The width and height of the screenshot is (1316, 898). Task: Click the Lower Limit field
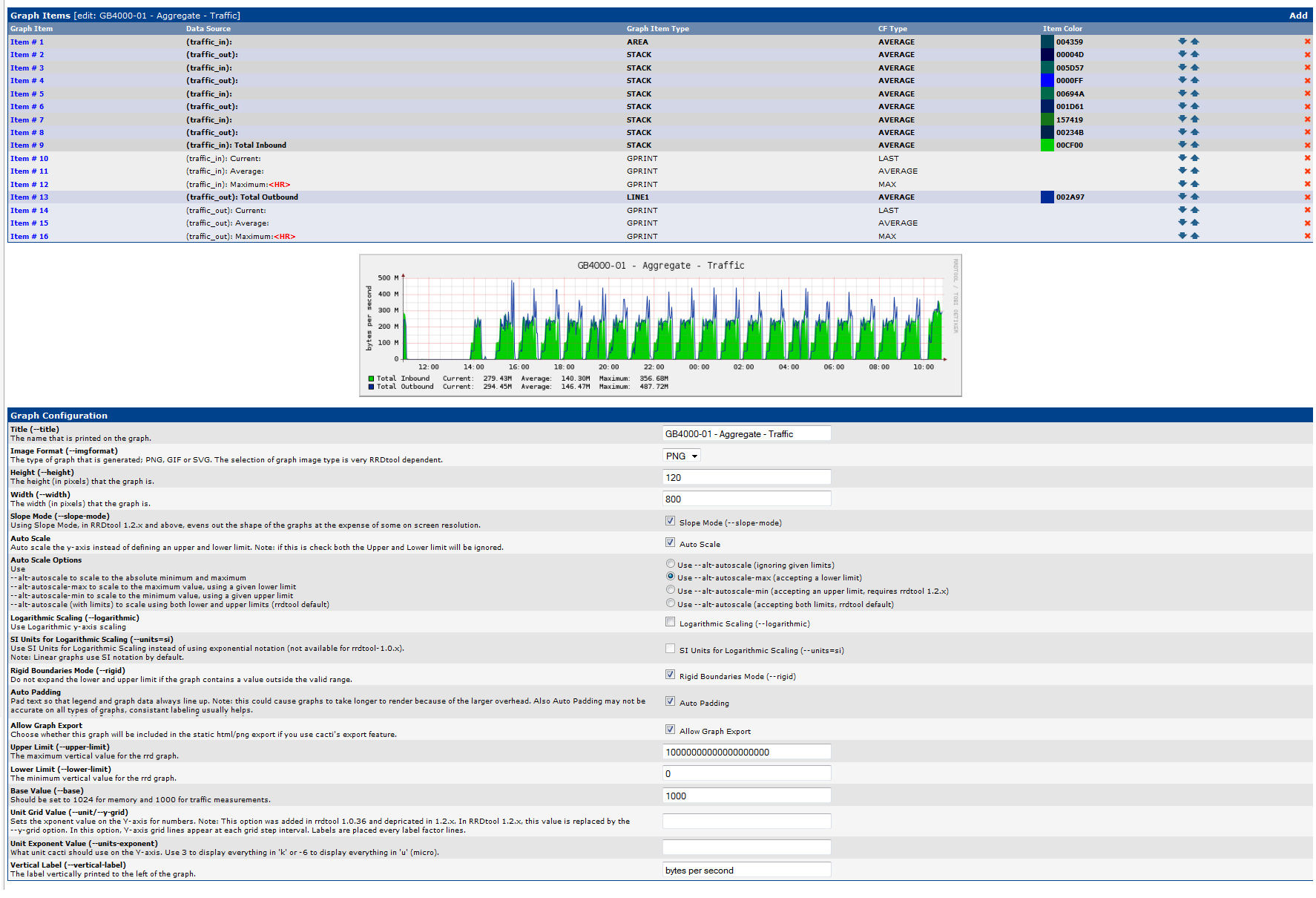[x=746, y=773]
